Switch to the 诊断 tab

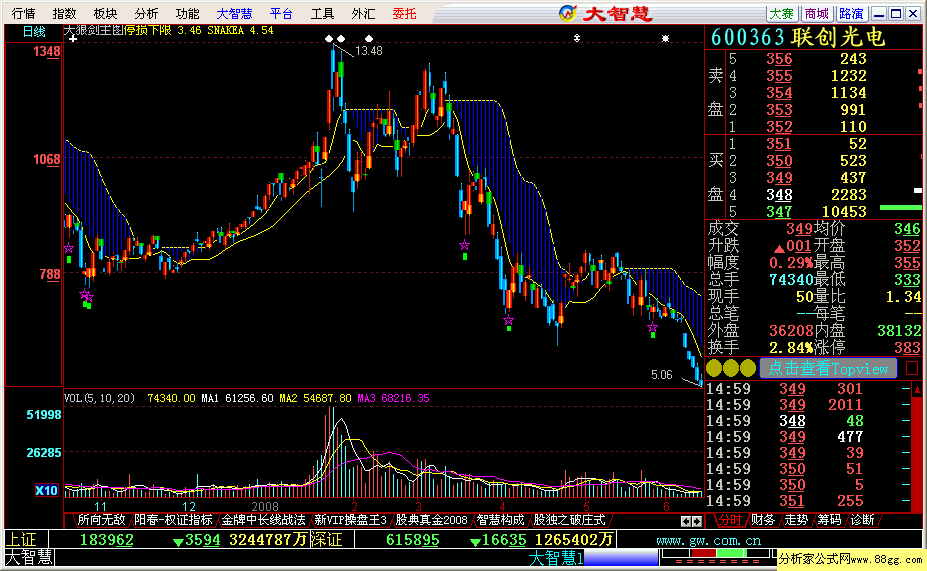click(862, 520)
